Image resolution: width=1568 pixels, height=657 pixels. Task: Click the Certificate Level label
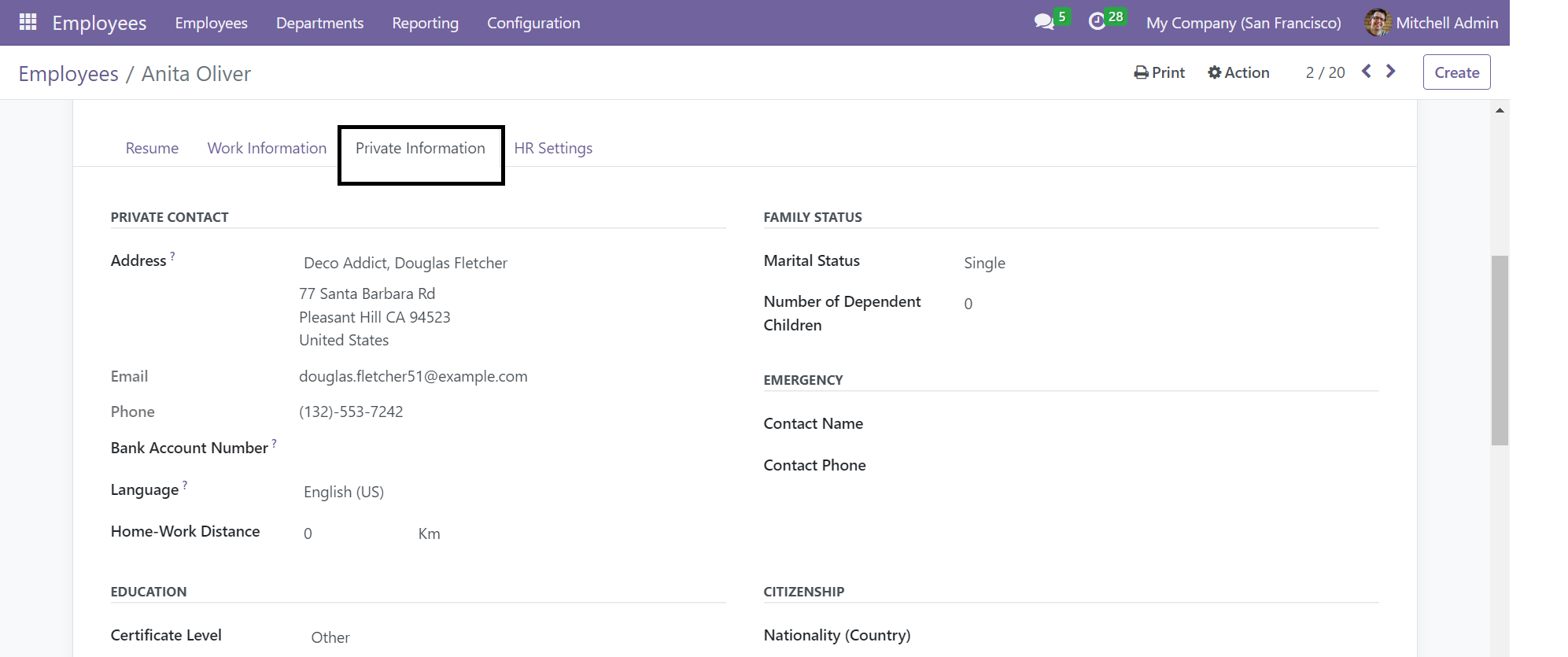pos(166,635)
